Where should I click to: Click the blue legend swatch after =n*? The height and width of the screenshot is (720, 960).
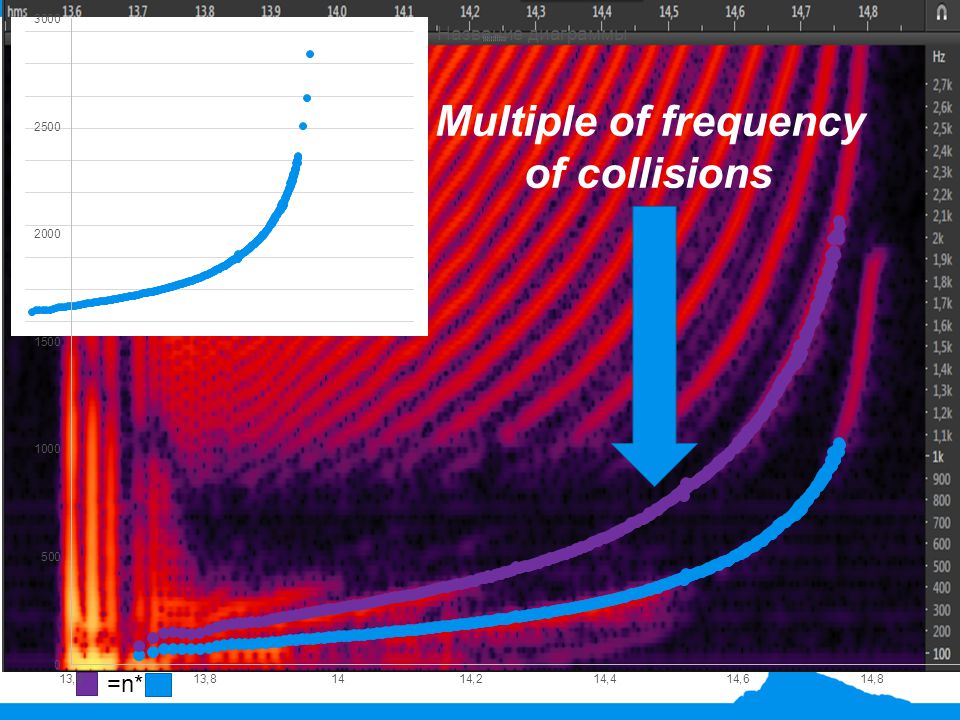pos(159,685)
